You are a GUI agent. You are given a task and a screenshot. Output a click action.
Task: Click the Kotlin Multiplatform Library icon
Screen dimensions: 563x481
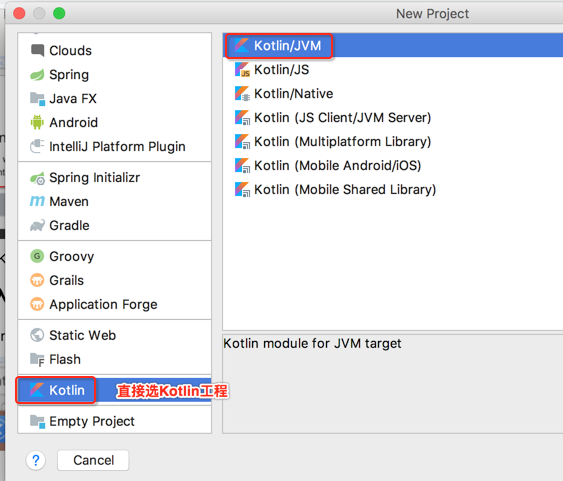[242, 141]
